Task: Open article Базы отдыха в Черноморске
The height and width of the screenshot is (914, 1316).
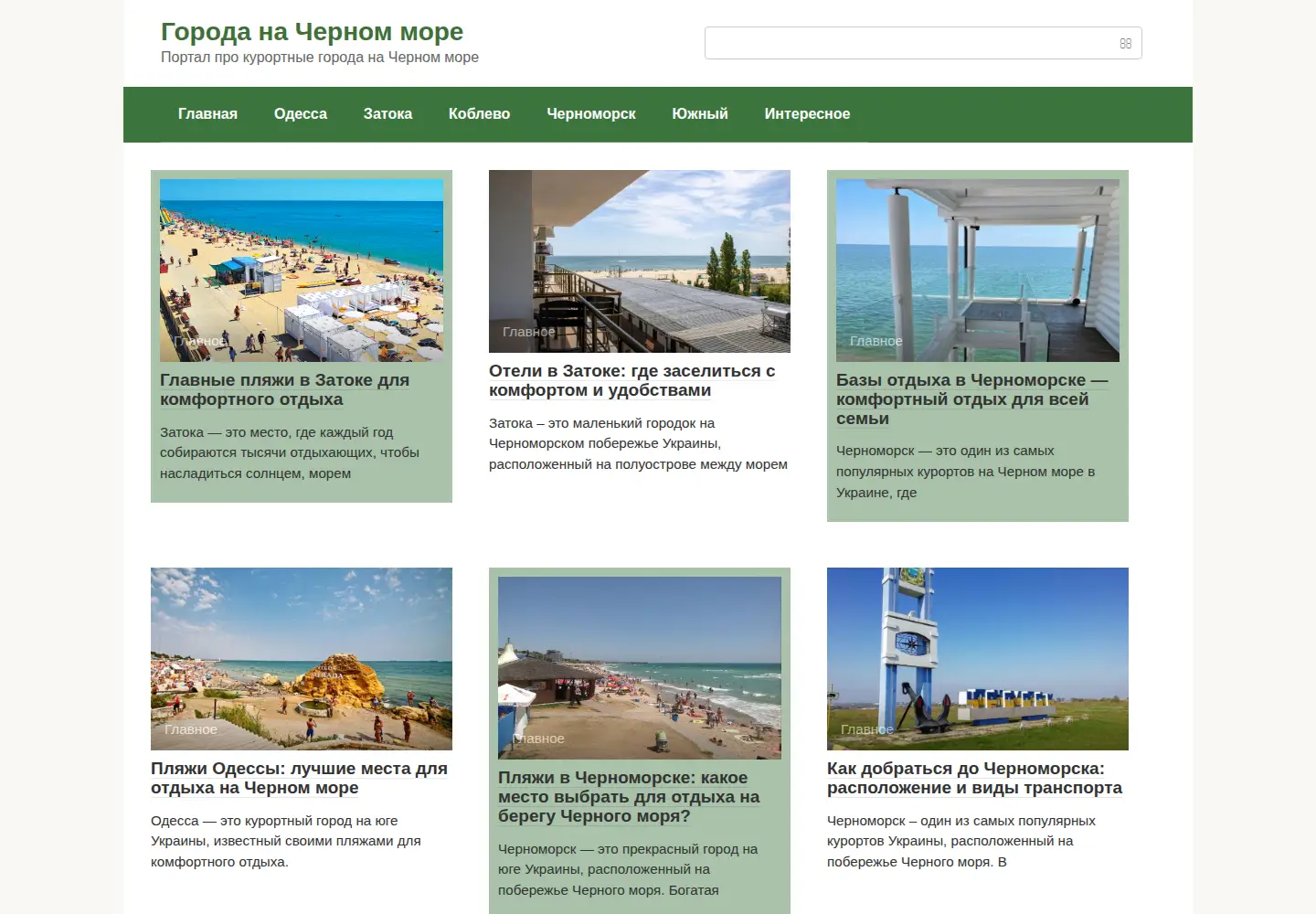Action: tap(971, 399)
